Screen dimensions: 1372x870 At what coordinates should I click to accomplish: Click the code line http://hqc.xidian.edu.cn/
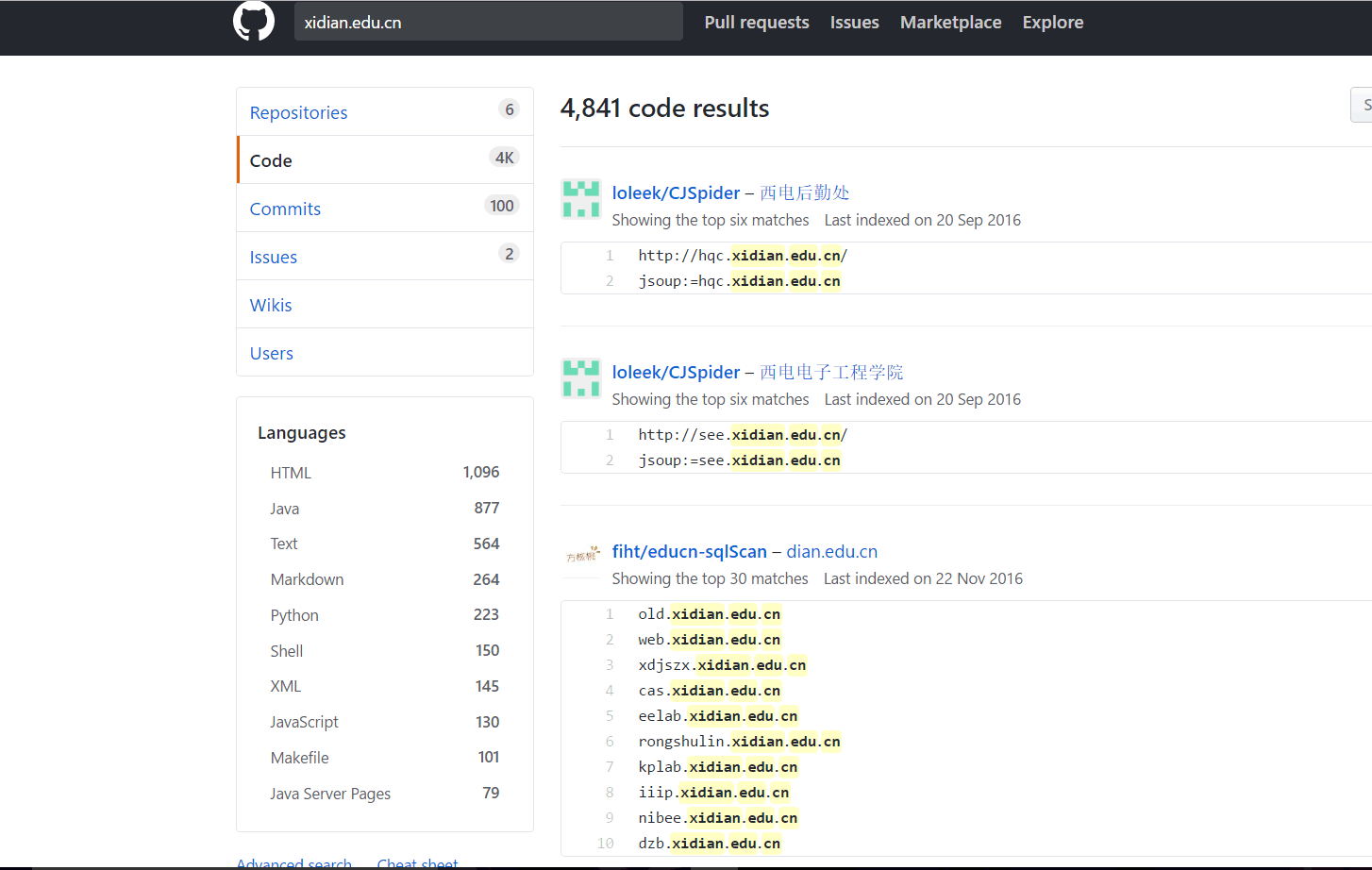click(743, 256)
